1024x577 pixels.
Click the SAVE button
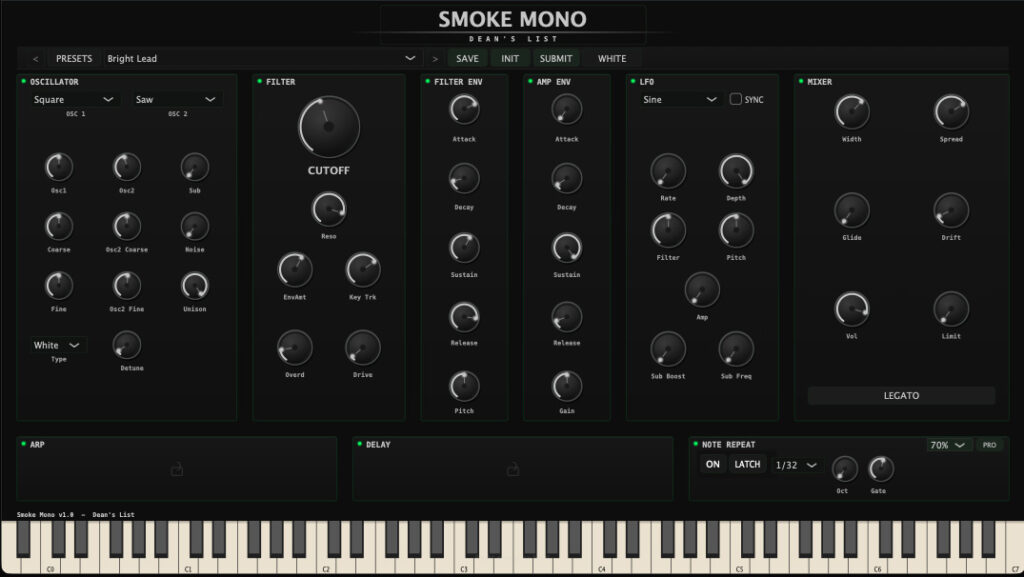tap(466, 58)
